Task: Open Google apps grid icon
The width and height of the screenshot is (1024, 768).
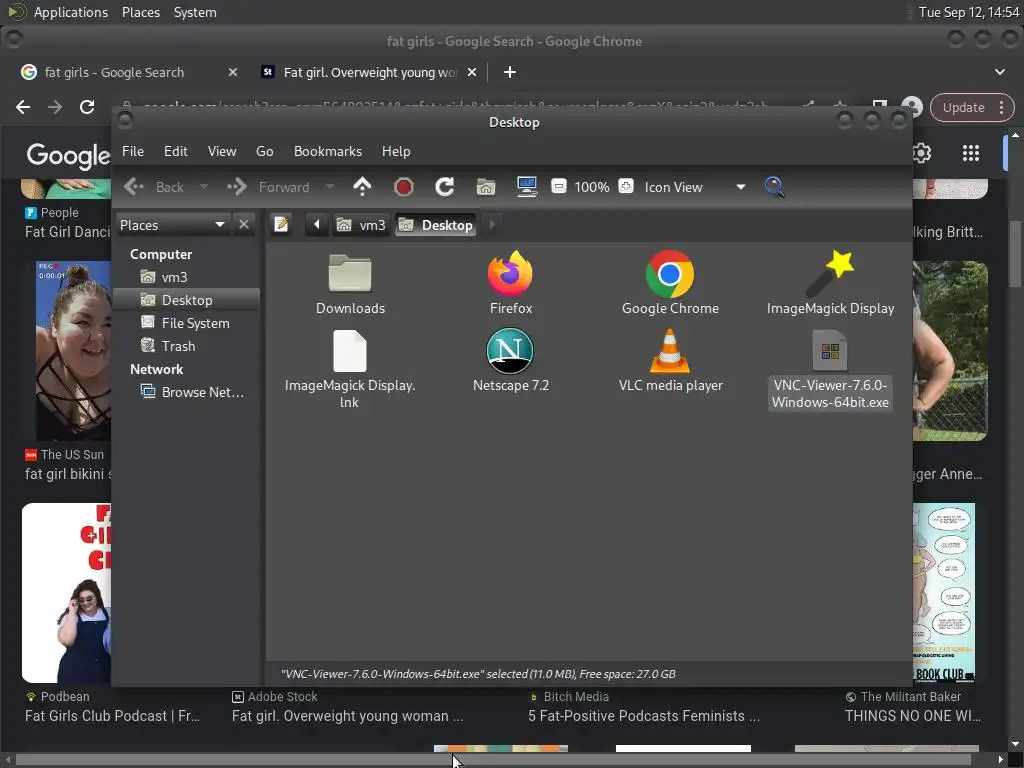Action: coord(970,153)
